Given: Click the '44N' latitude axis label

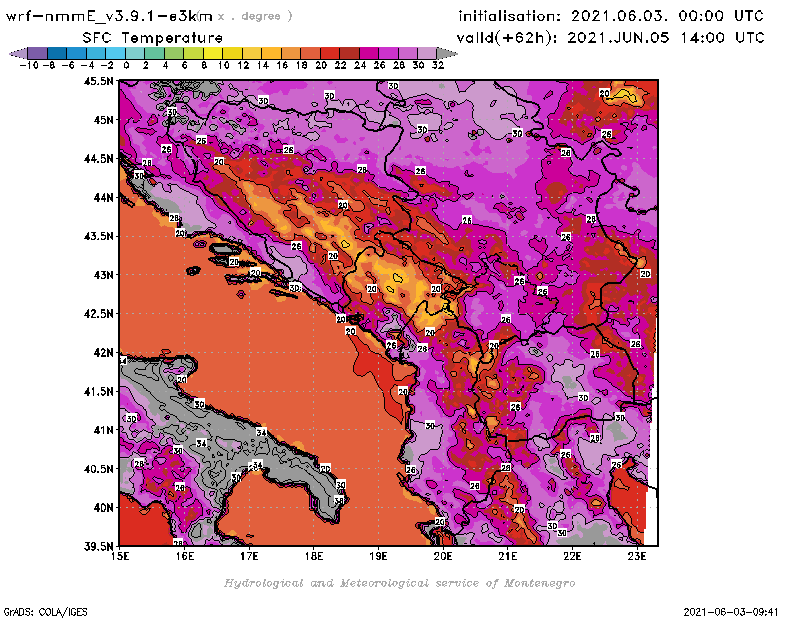Looking at the screenshot, I should 103,197.
